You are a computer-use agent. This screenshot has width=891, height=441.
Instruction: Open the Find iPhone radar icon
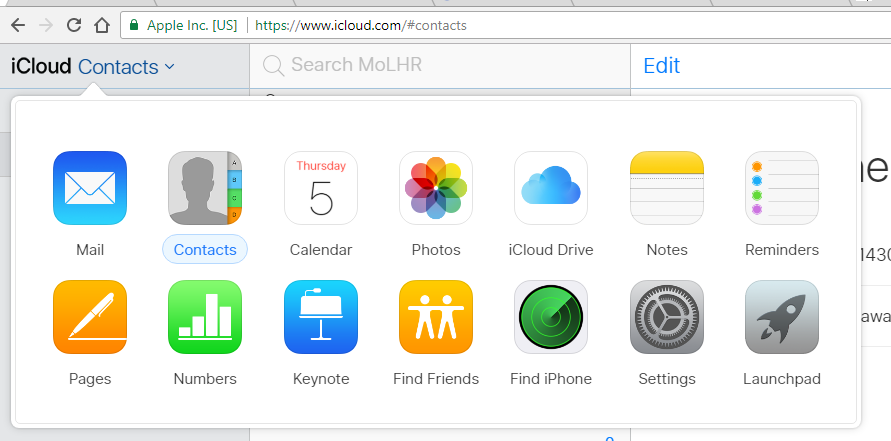tap(551, 317)
